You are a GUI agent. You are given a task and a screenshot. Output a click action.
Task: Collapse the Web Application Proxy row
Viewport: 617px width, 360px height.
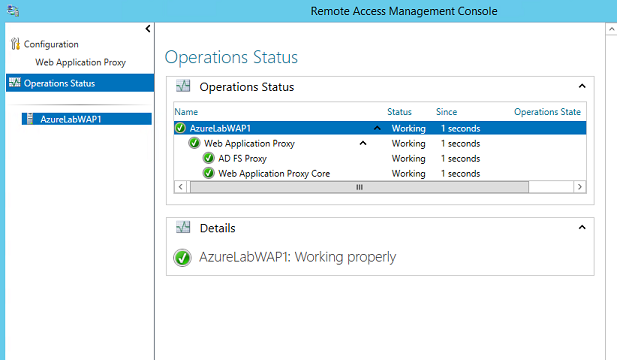pyautogui.click(x=363, y=143)
